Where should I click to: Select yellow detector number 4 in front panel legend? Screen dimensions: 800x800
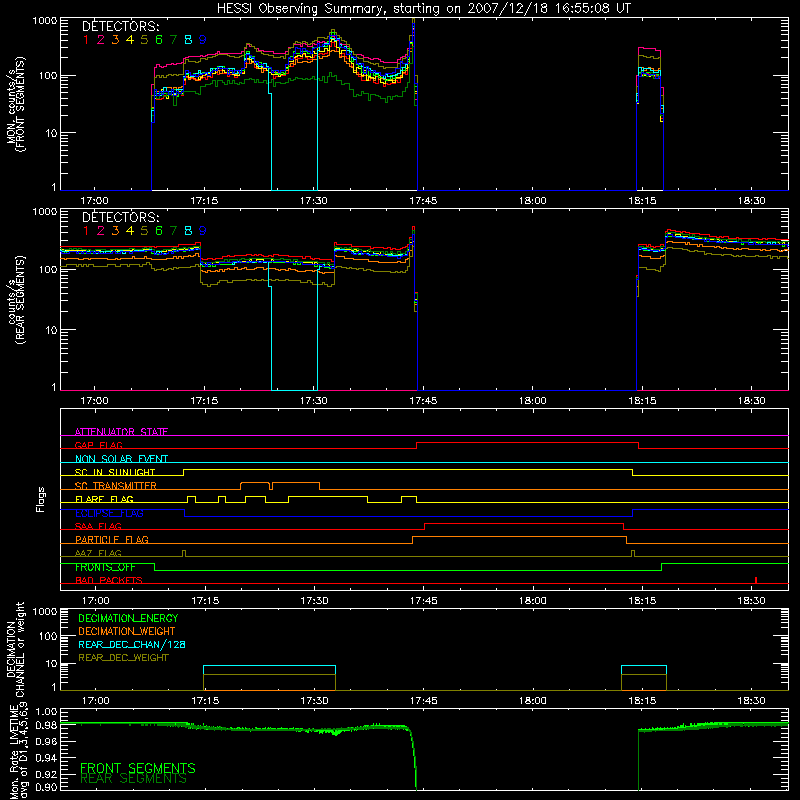[x=130, y=40]
